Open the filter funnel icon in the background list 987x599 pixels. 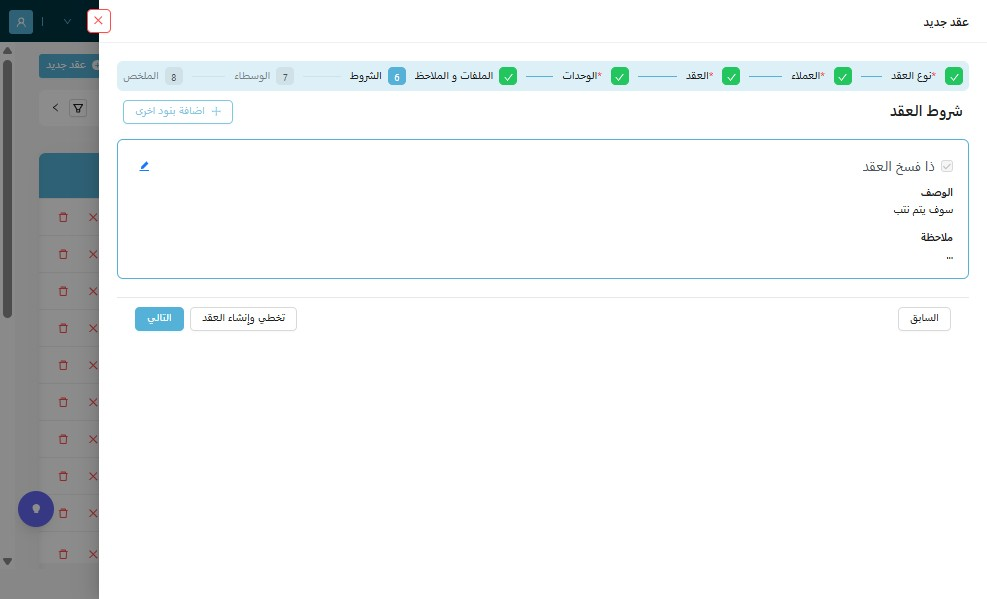click(x=78, y=108)
